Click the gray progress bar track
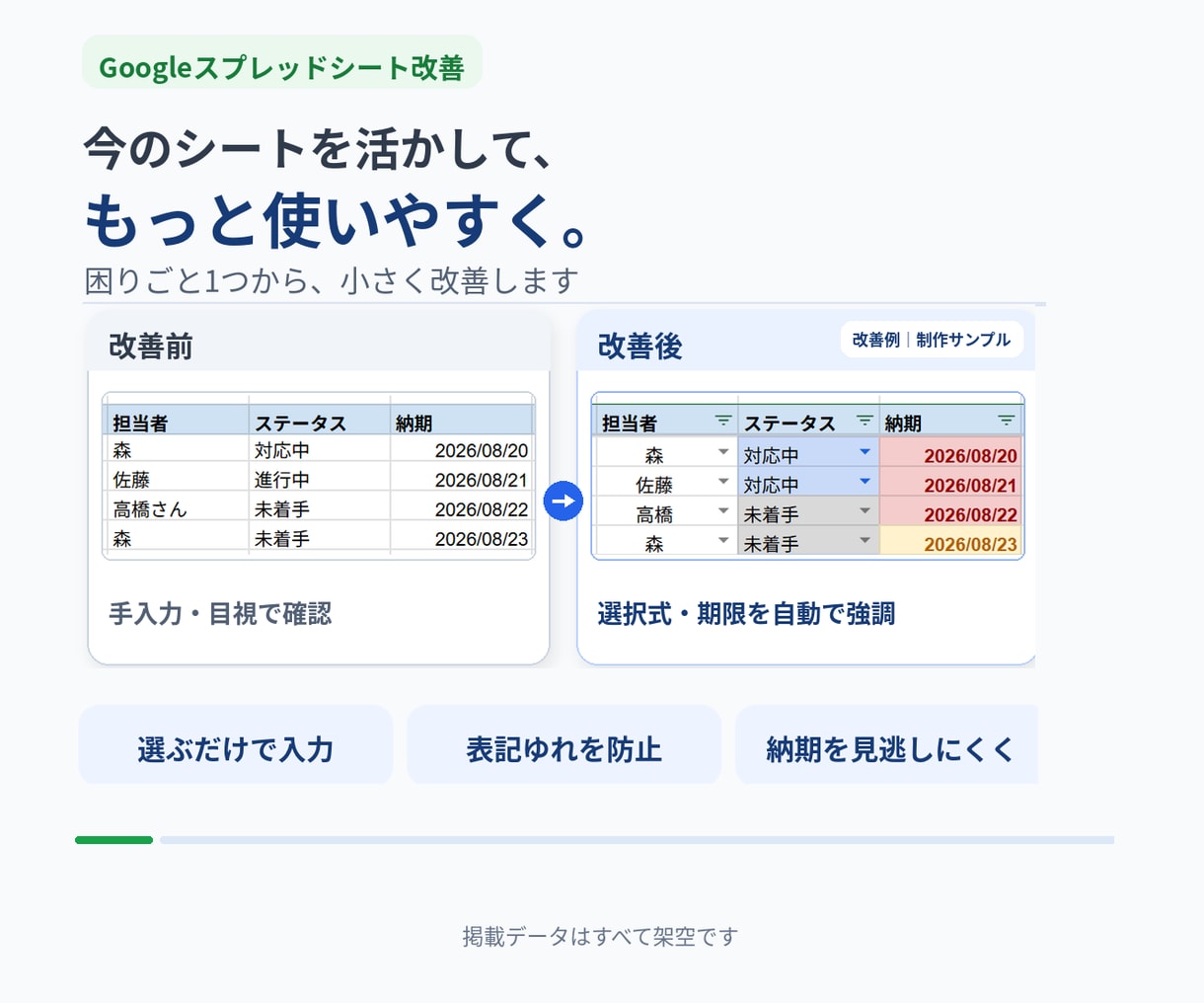Viewport: 1204px width, 1003px height. pos(637,840)
